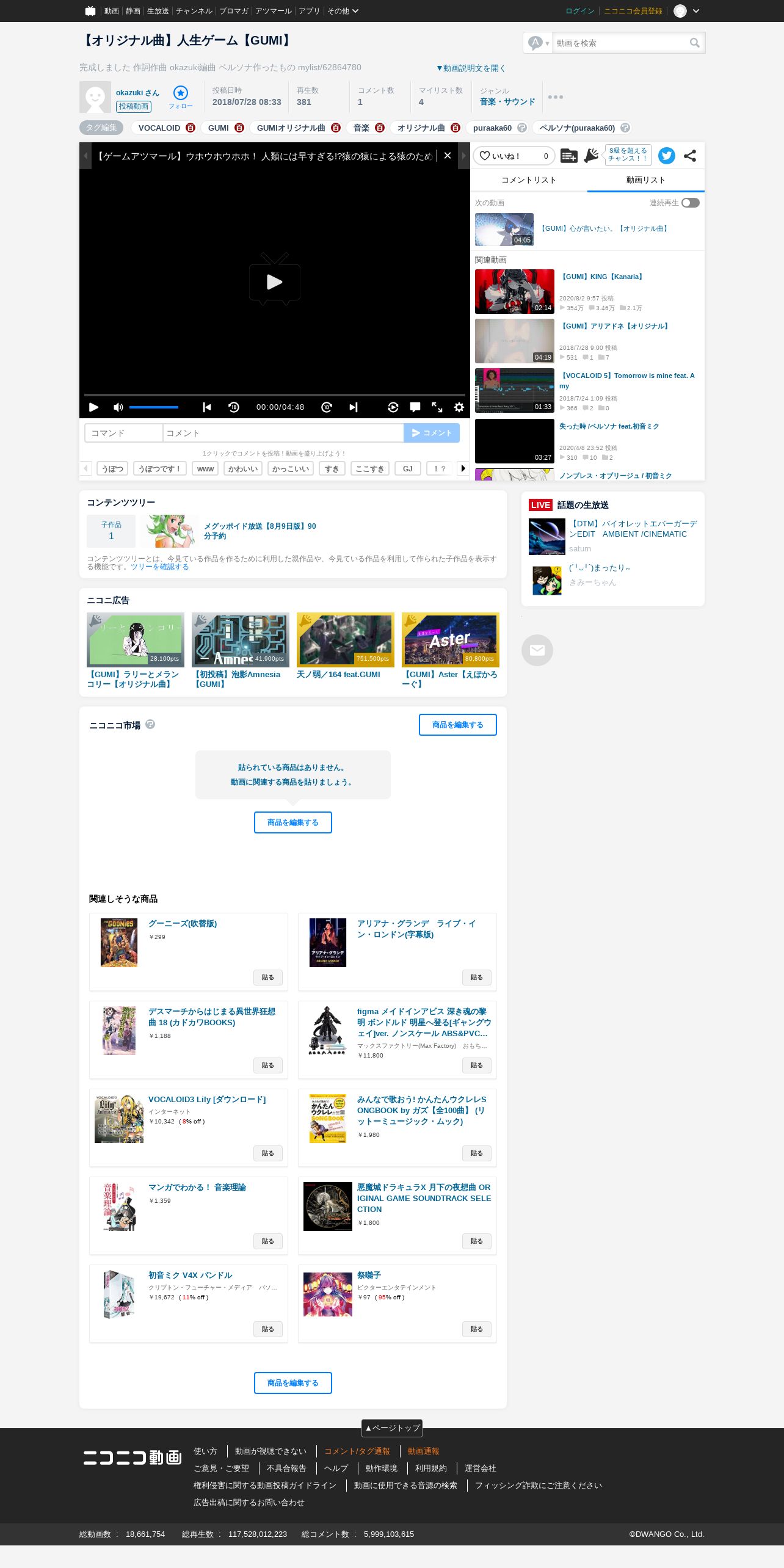Click the タグ編集 tag edit button
784x1568 pixels.
pyautogui.click(x=101, y=128)
